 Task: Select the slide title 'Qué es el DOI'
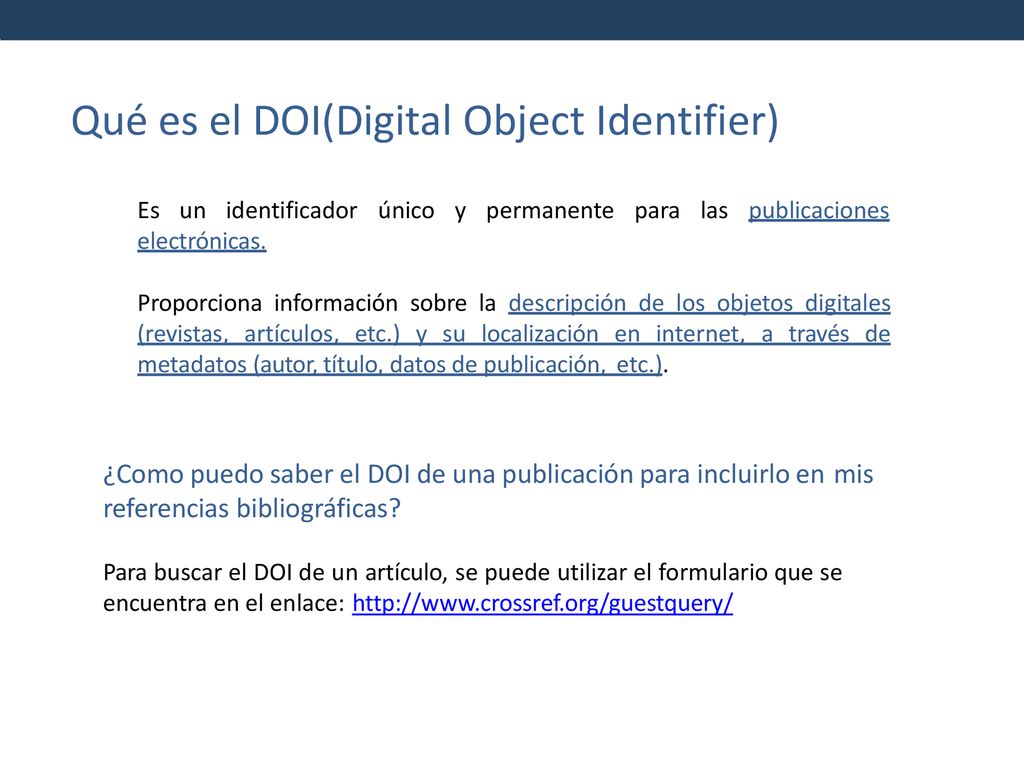coord(197,121)
